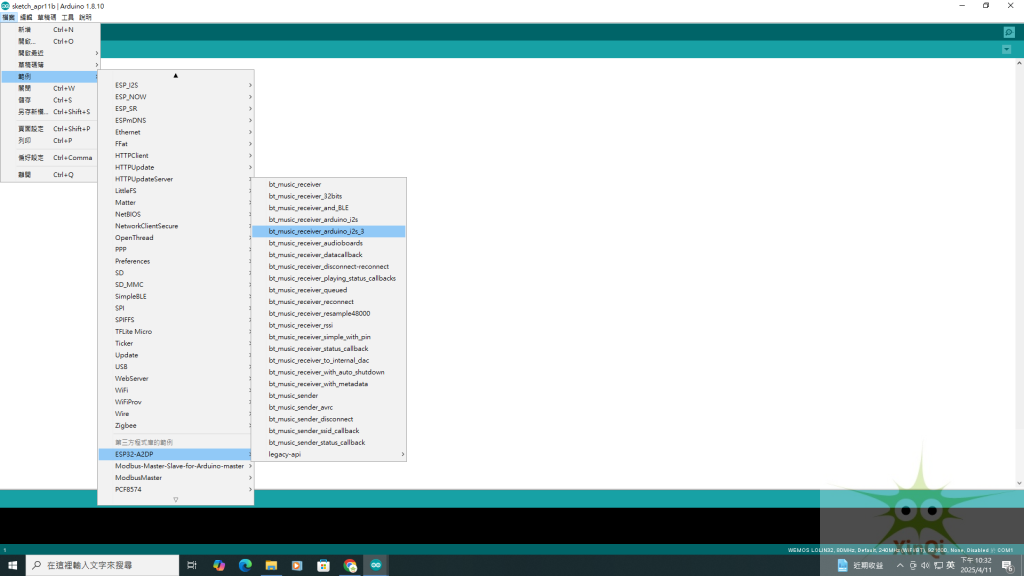Select the Zigbee examples entry
The width and height of the screenshot is (1024, 576).
pos(176,425)
